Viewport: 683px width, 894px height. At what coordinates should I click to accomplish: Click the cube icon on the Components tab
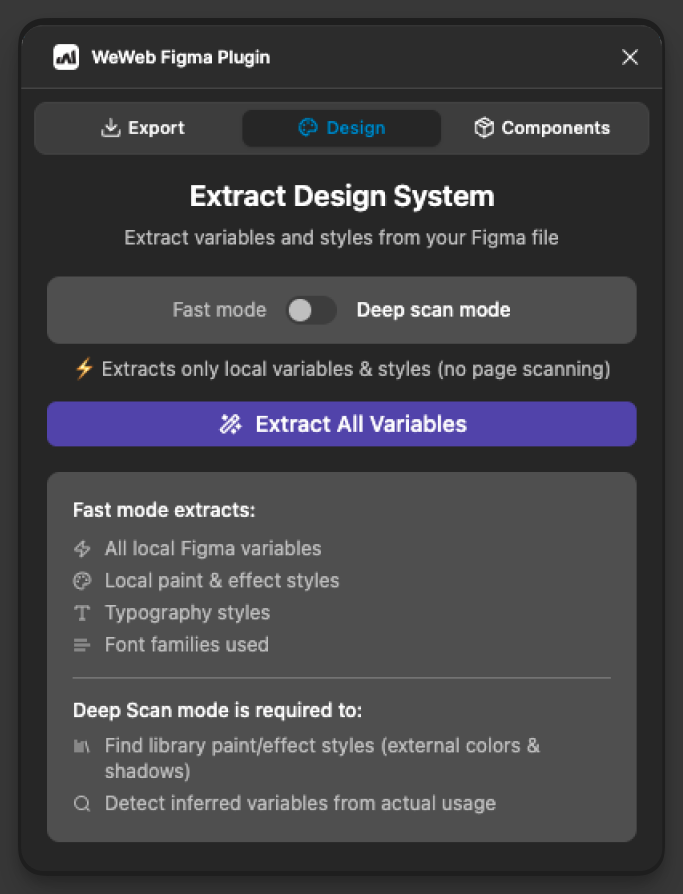(483, 128)
